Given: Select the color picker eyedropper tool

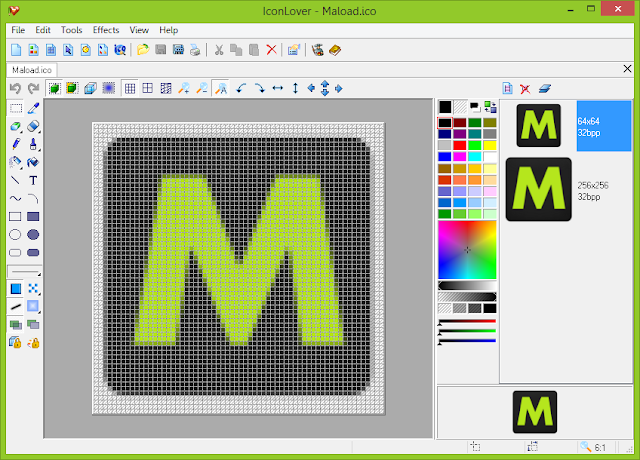Looking at the screenshot, I should point(33,108).
